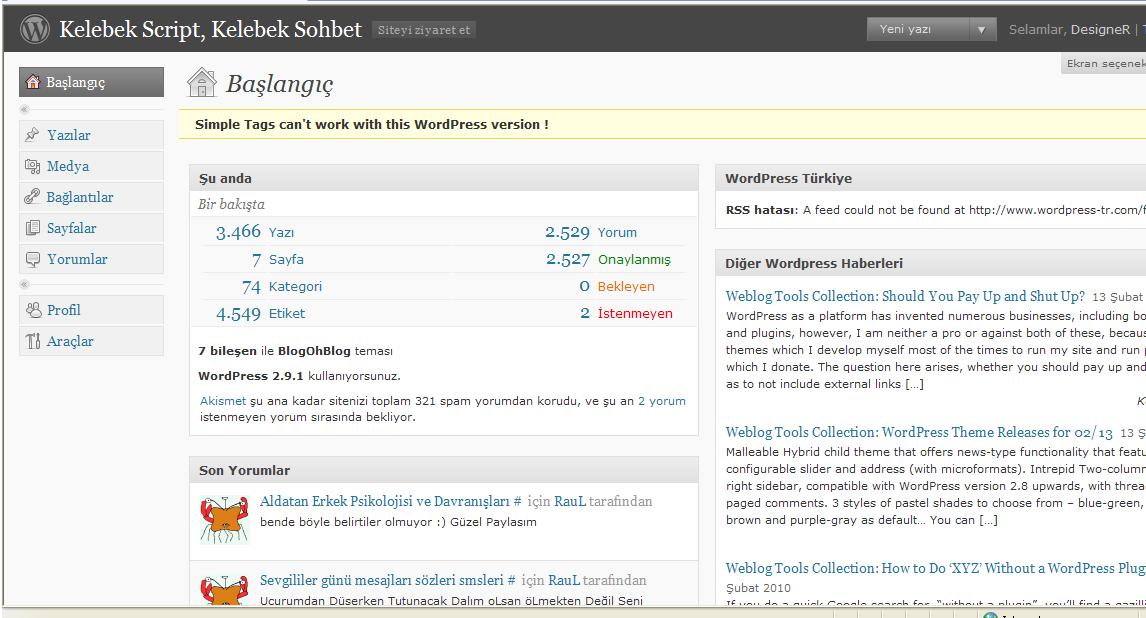This screenshot has width=1146, height=618.
Task: Click the Başlangıç home icon in sidebar
Action: (33, 82)
